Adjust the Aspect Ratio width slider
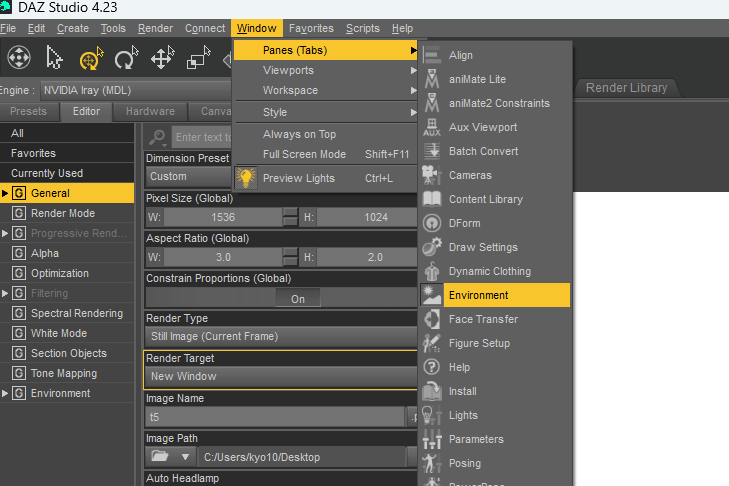Viewport: 729px width, 486px height. [x=223, y=257]
